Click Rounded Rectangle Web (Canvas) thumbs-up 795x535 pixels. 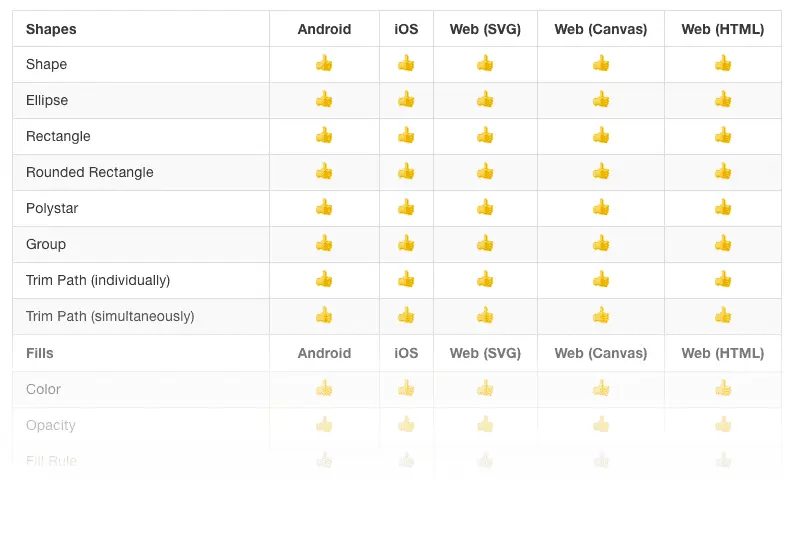[x=601, y=172]
